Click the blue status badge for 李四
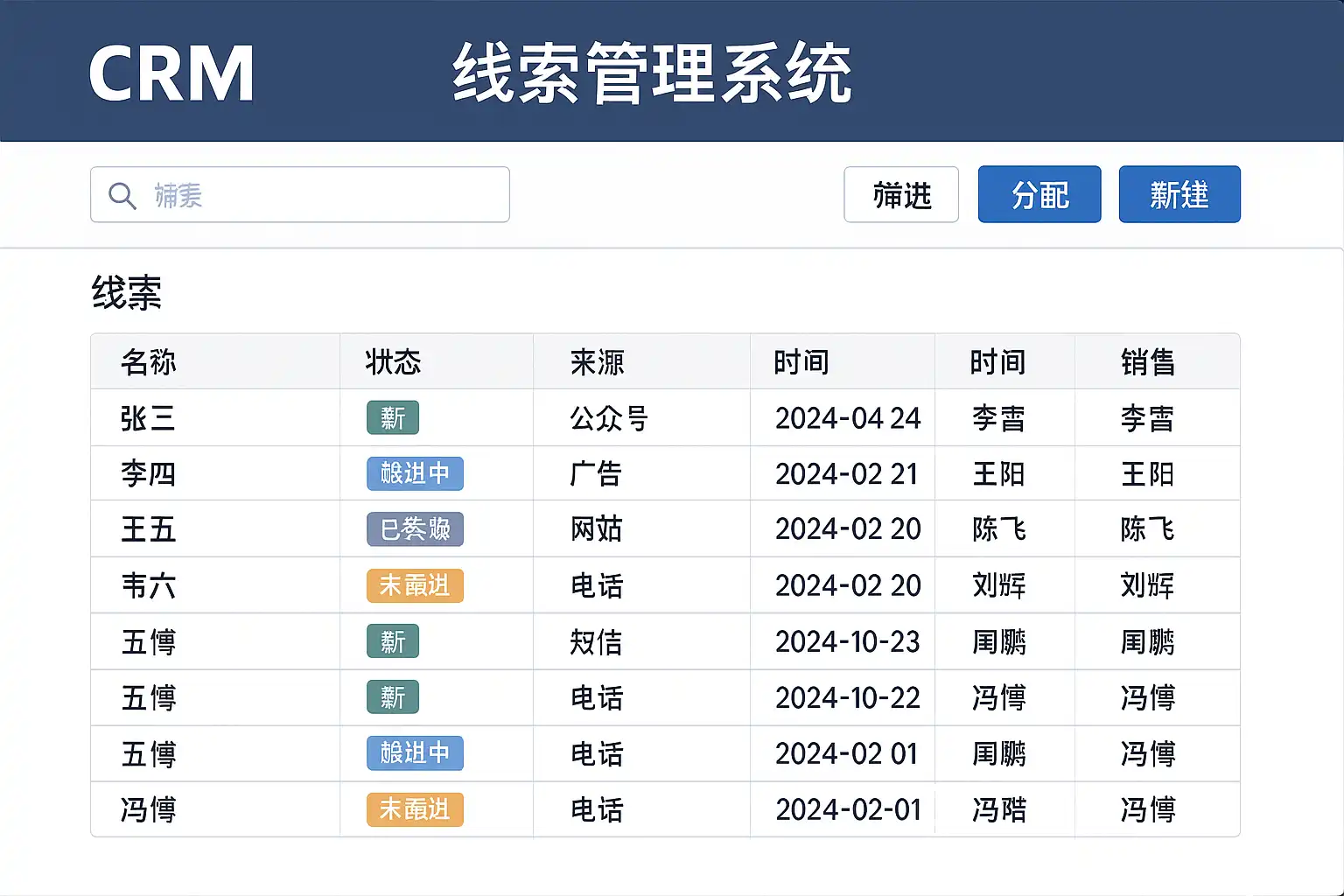This screenshot has height=896, width=1344. pos(415,474)
